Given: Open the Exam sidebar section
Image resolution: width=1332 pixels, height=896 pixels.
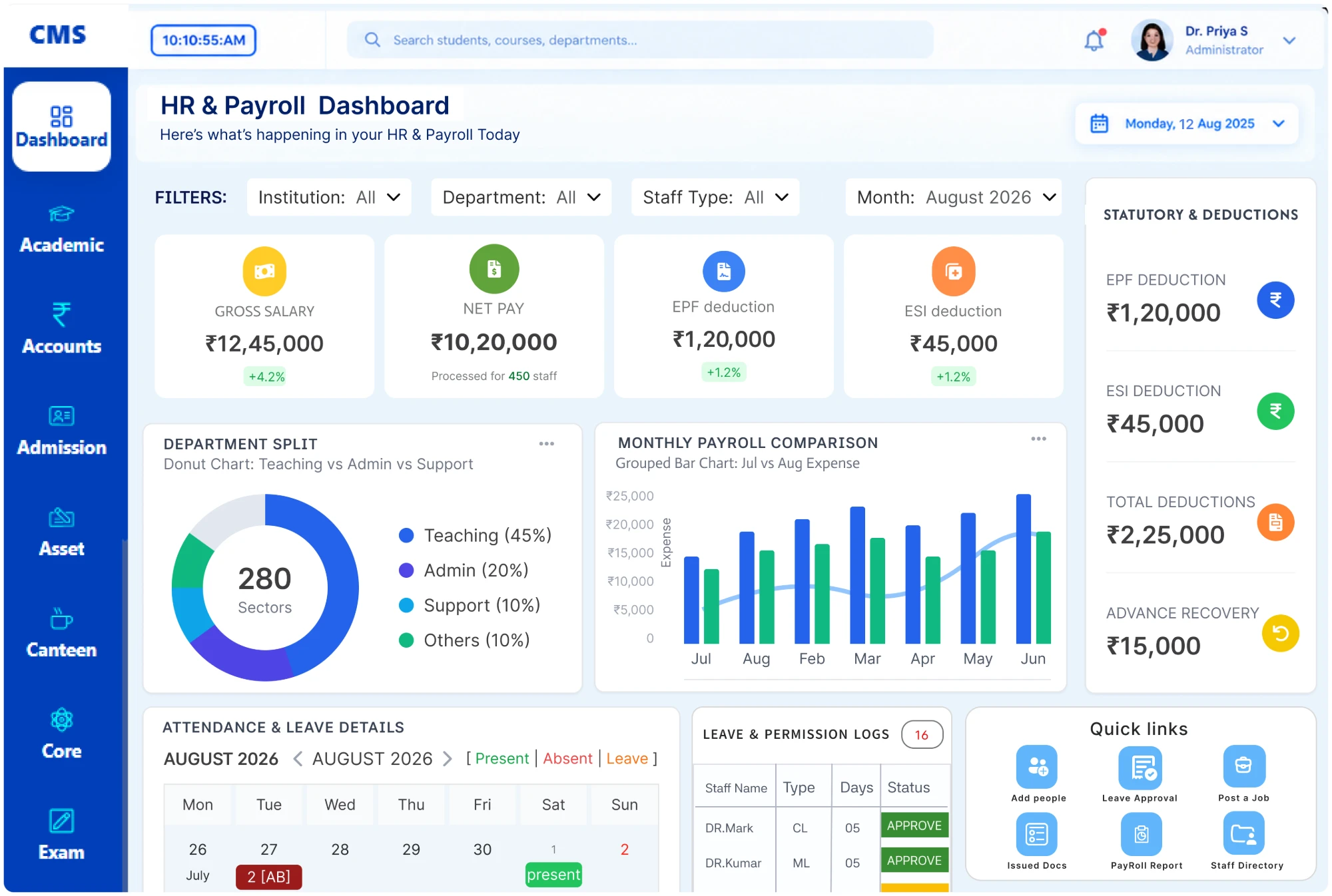Looking at the screenshot, I should [61, 836].
